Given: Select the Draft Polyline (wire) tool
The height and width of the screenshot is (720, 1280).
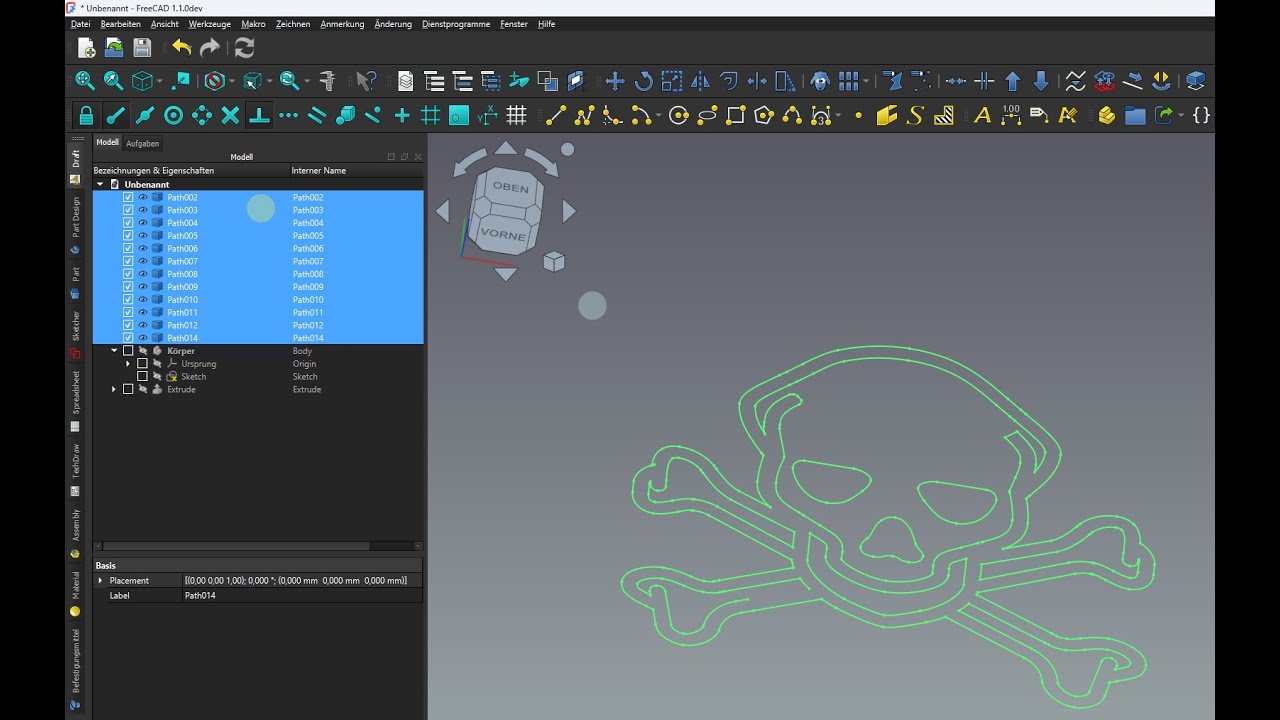Looking at the screenshot, I should click(x=584, y=115).
